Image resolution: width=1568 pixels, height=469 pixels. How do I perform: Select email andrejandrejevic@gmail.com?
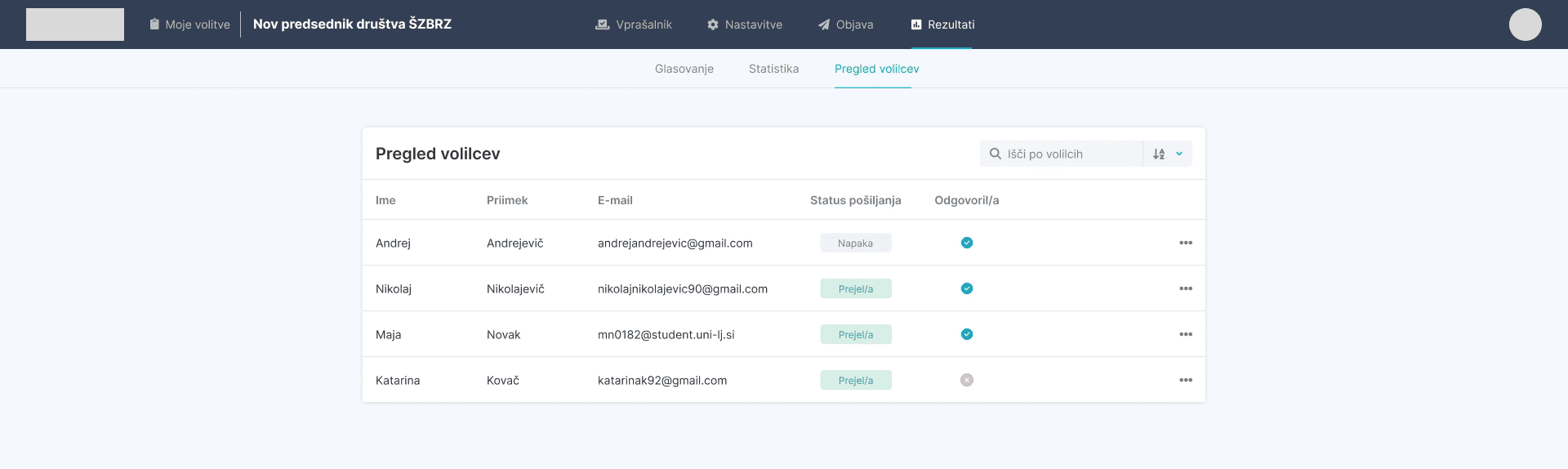click(x=675, y=243)
